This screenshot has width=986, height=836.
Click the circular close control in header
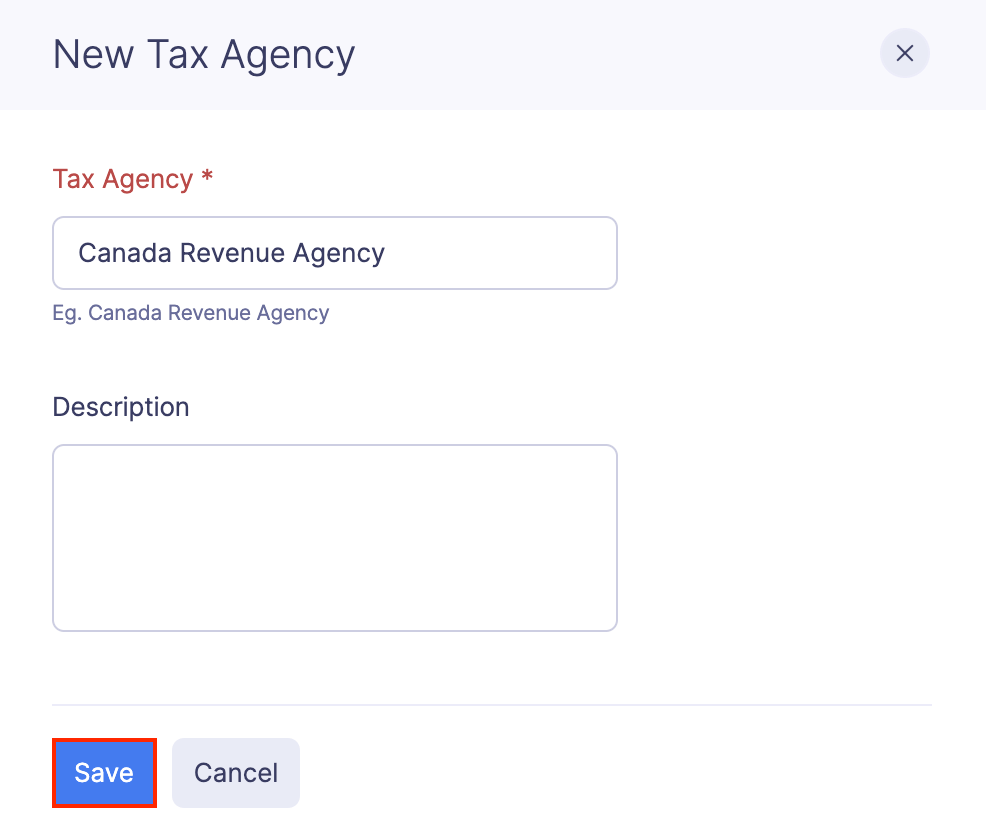pos(904,53)
